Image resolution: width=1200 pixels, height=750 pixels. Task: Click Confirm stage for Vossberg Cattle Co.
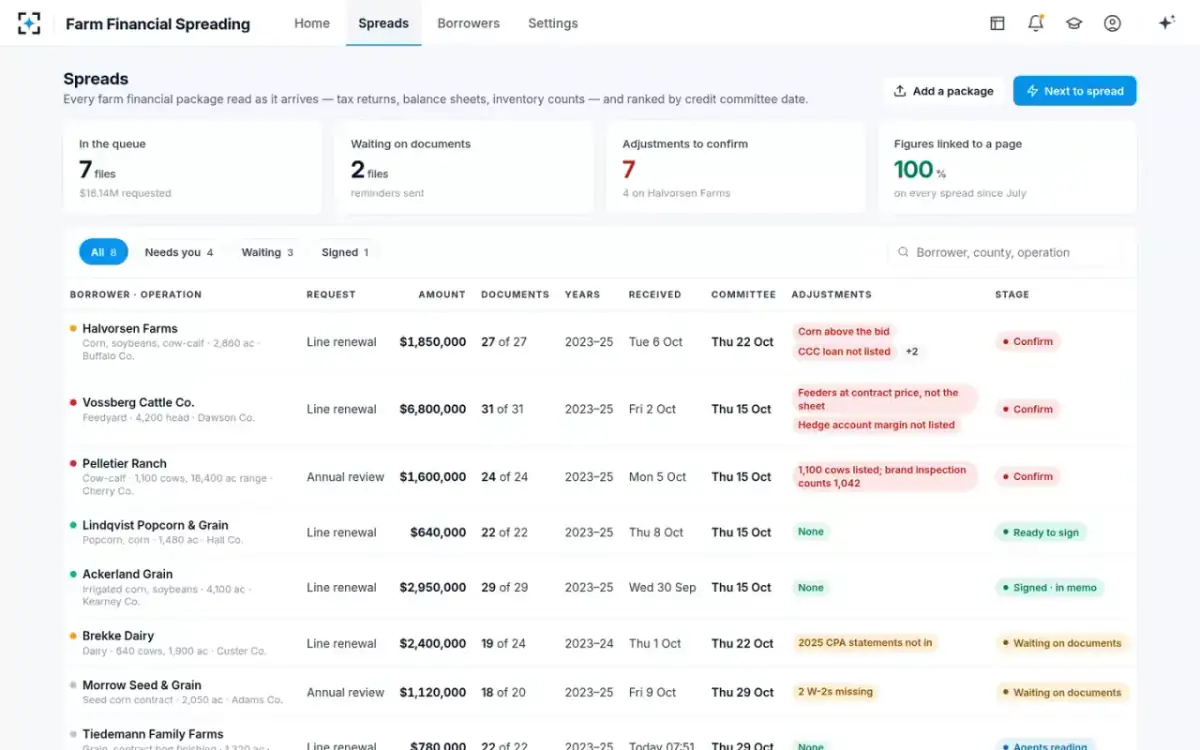[1027, 409]
